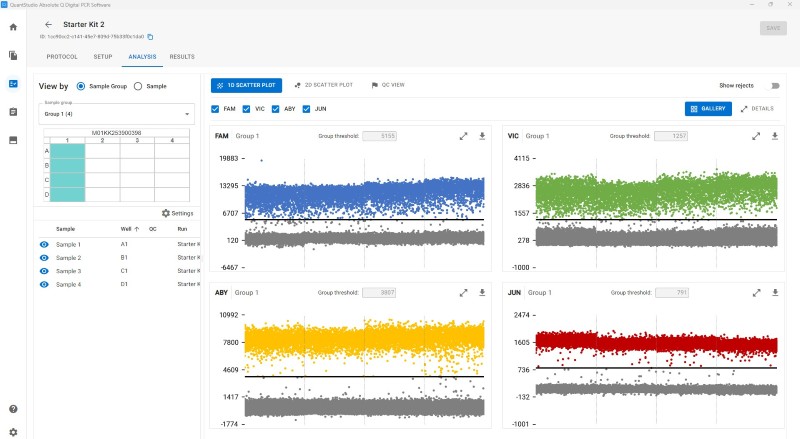
Task: Click the Home icon in left sidebar
Action: pos(13,27)
